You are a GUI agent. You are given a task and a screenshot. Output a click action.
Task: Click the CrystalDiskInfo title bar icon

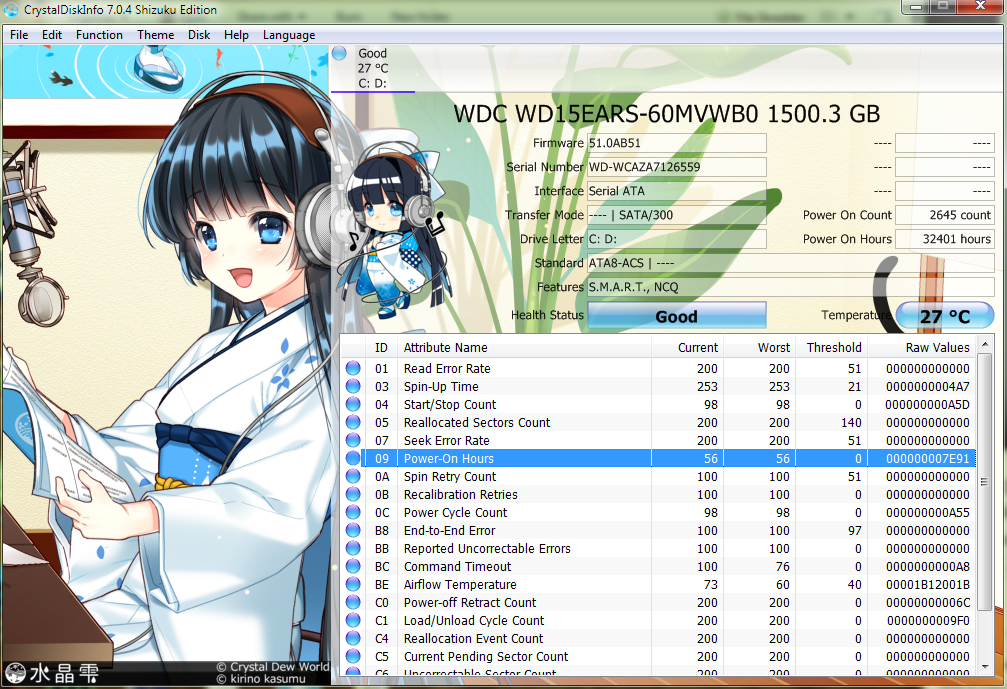pyautogui.click(x=11, y=10)
